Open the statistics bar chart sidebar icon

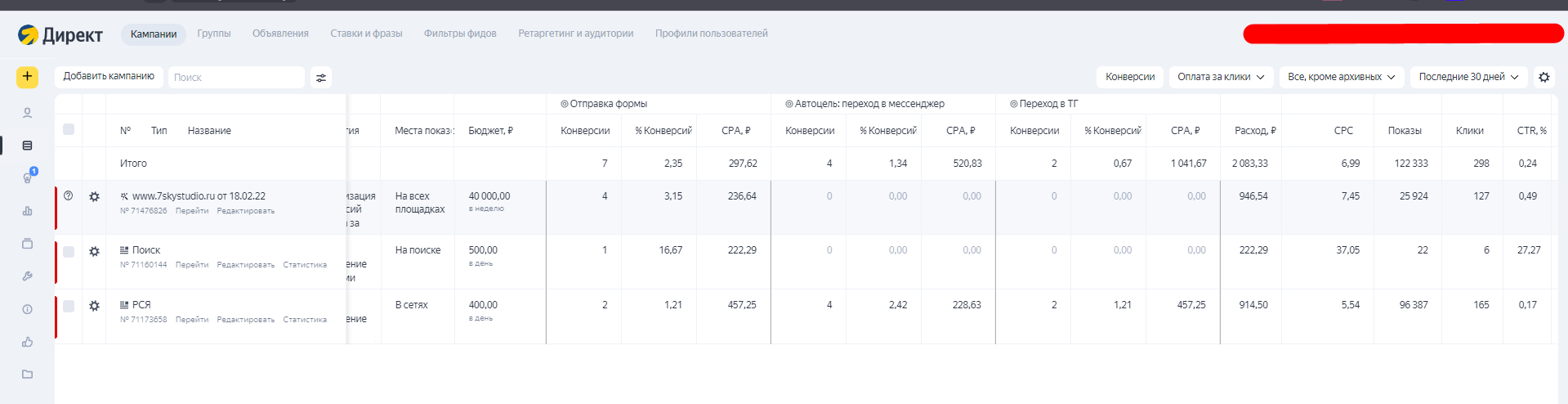click(27, 211)
